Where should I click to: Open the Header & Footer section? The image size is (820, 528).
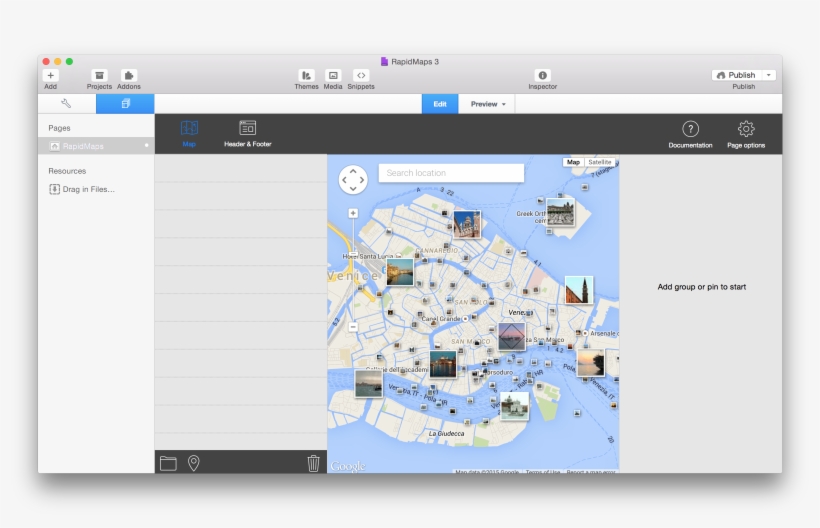coord(247,133)
